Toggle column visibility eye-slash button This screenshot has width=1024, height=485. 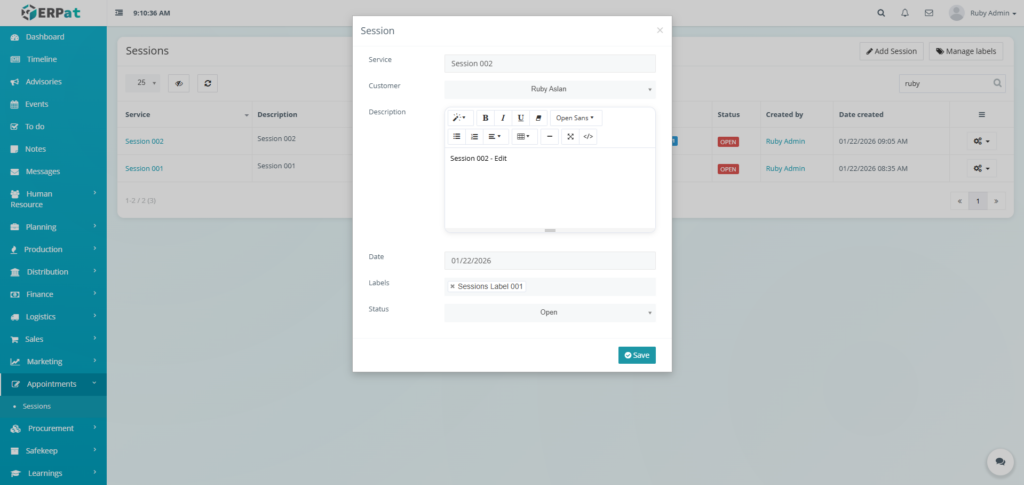click(x=179, y=83)
